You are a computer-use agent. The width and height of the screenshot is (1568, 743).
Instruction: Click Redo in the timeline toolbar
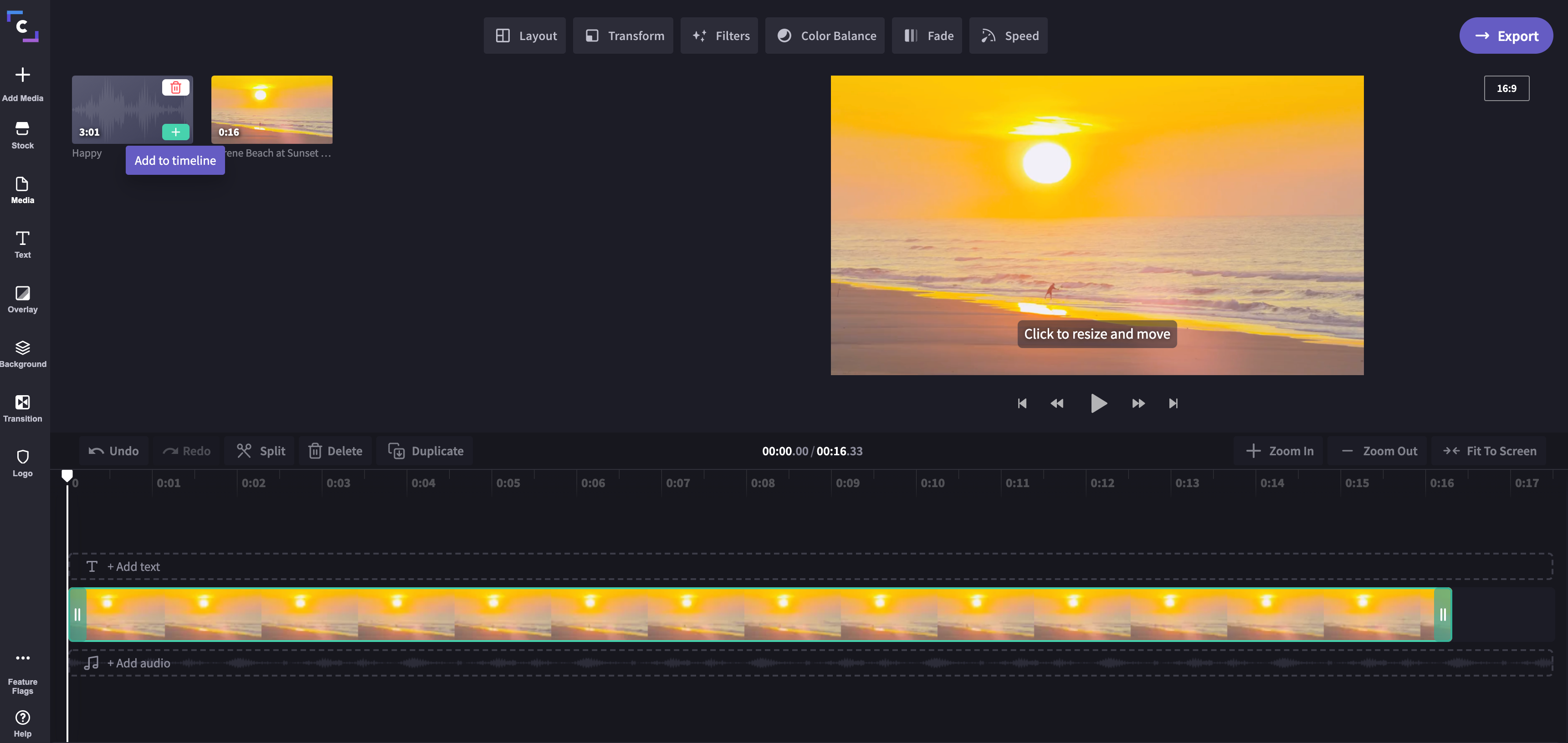pyautogui.click(x=186, y=451)
